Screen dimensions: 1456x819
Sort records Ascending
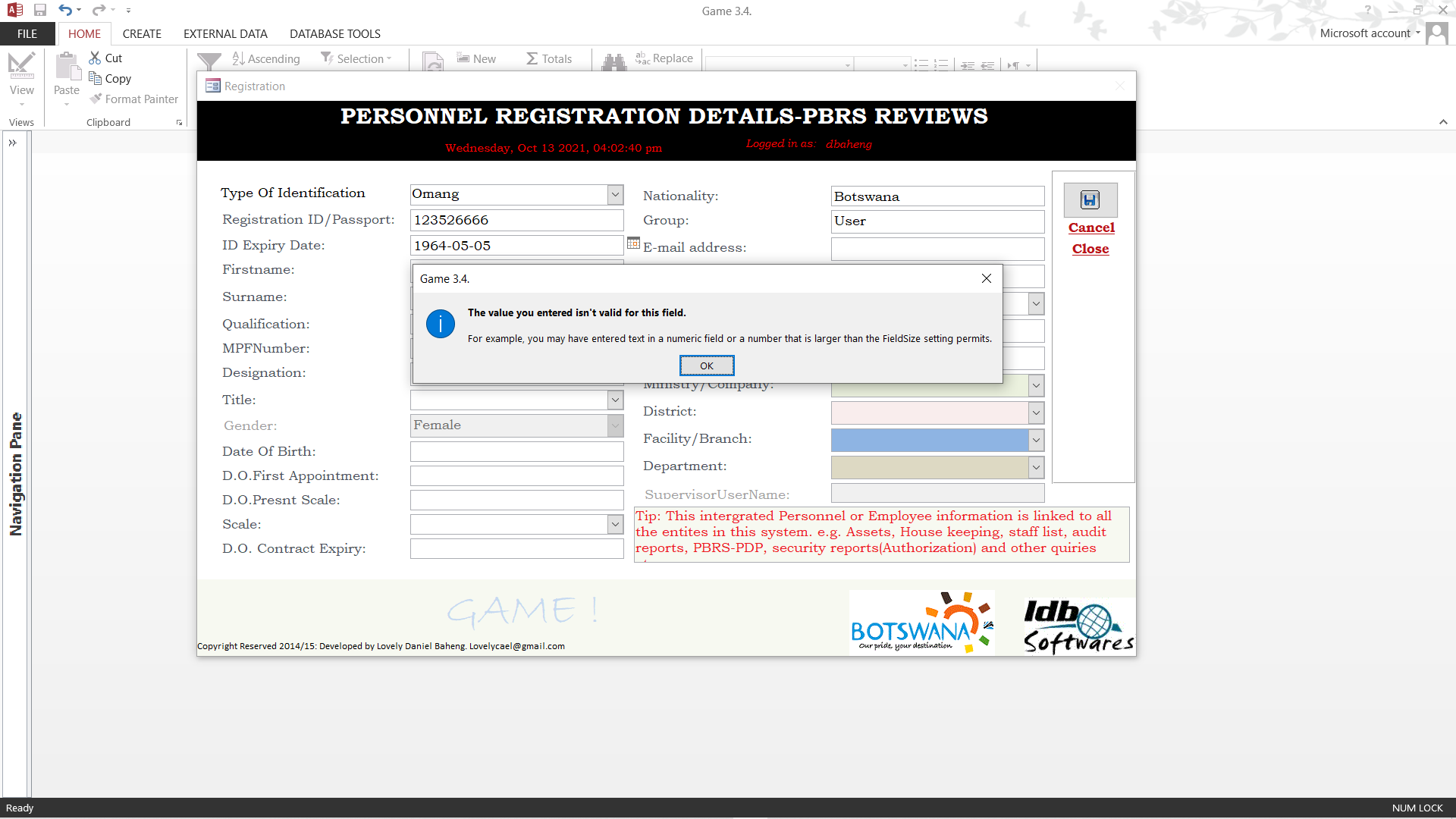click(266, 58)
